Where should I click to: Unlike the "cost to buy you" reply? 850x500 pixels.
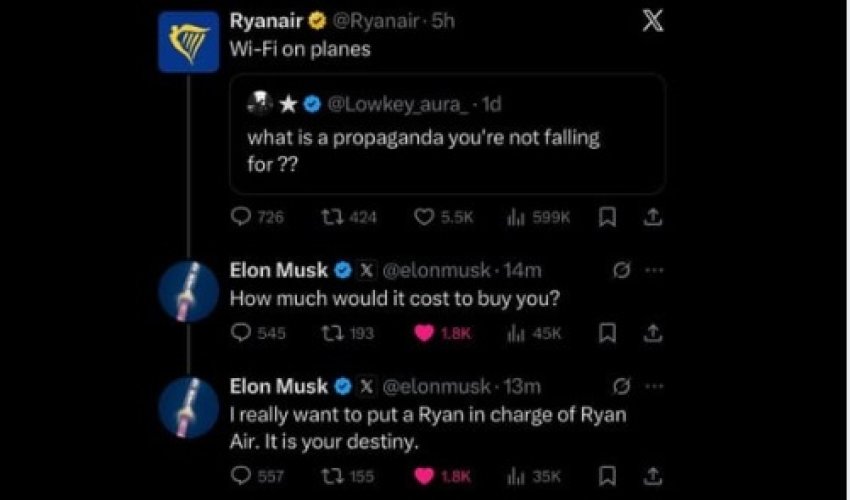(423, 333)
